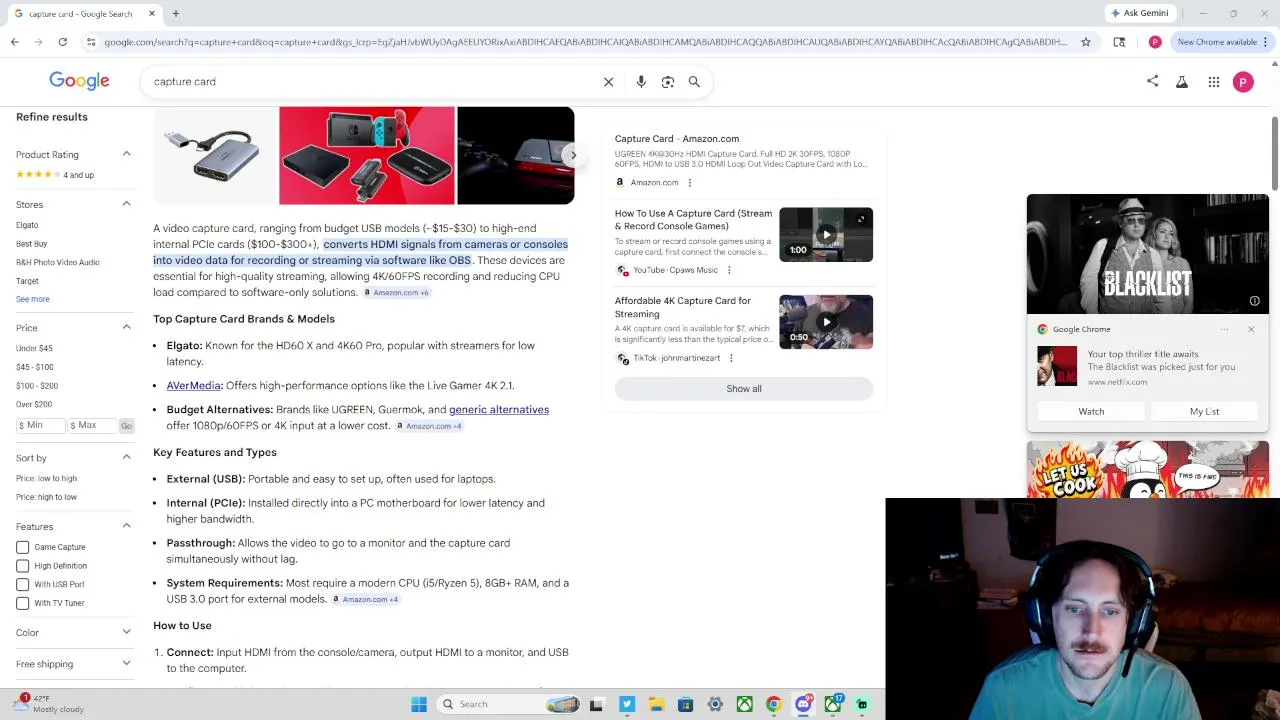
Task: Close the Google Chrome notification popup
Action: tap(1251, 329)
